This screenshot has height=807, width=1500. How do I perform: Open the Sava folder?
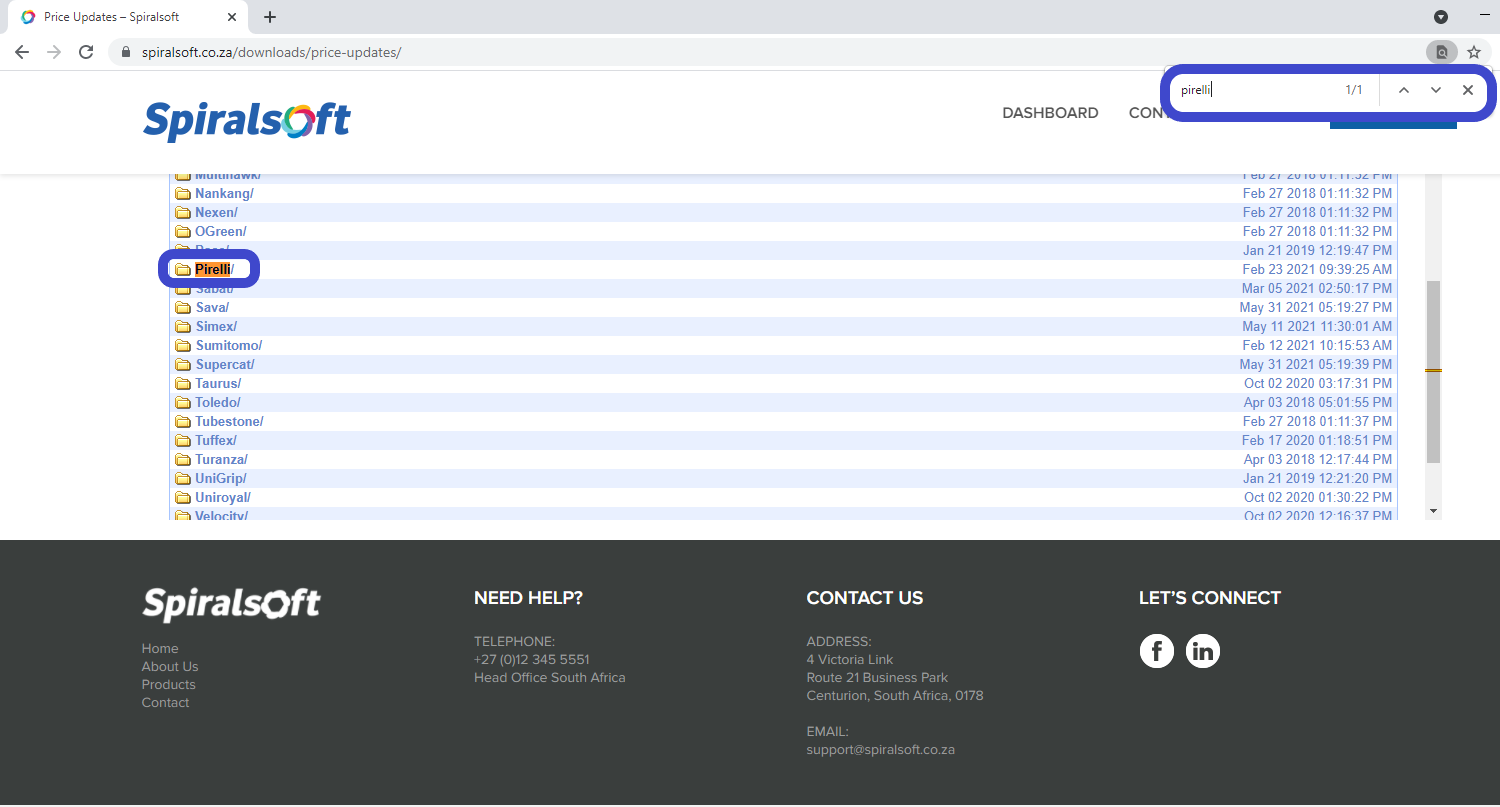[x=212, y=307]
